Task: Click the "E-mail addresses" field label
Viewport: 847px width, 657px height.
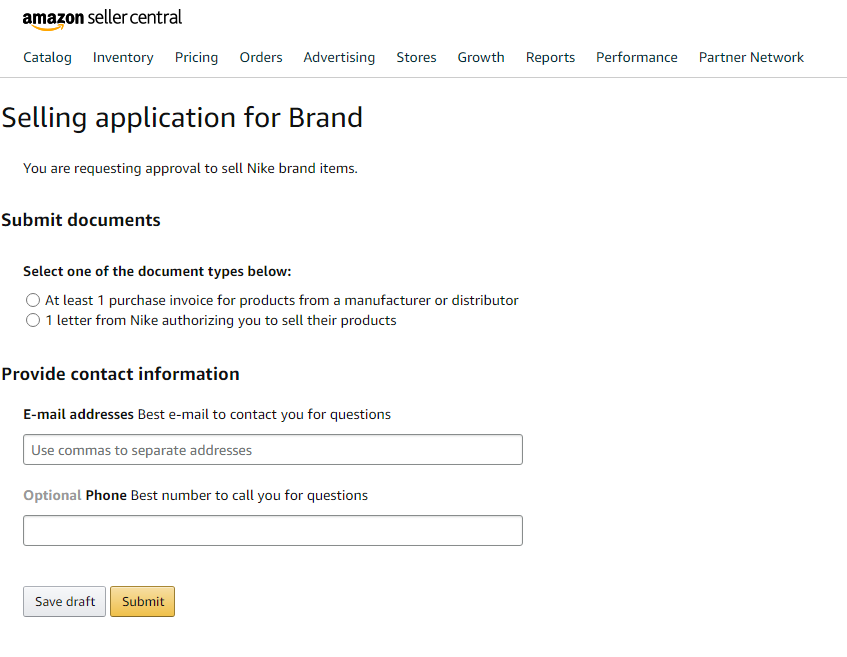Action: coord(78,414)
